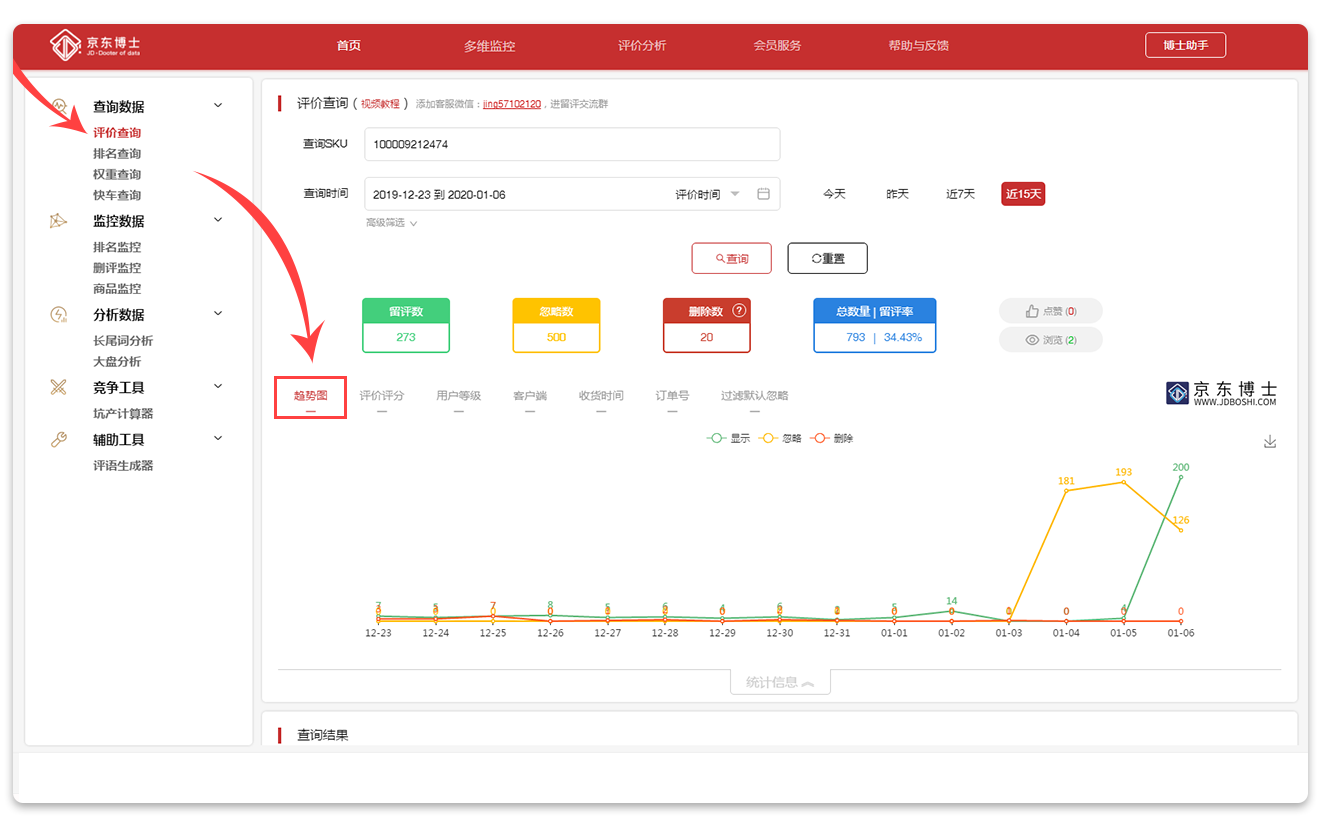
Task: Click the 京东博士 logo in the header
Action: click(x=96, y=45)
